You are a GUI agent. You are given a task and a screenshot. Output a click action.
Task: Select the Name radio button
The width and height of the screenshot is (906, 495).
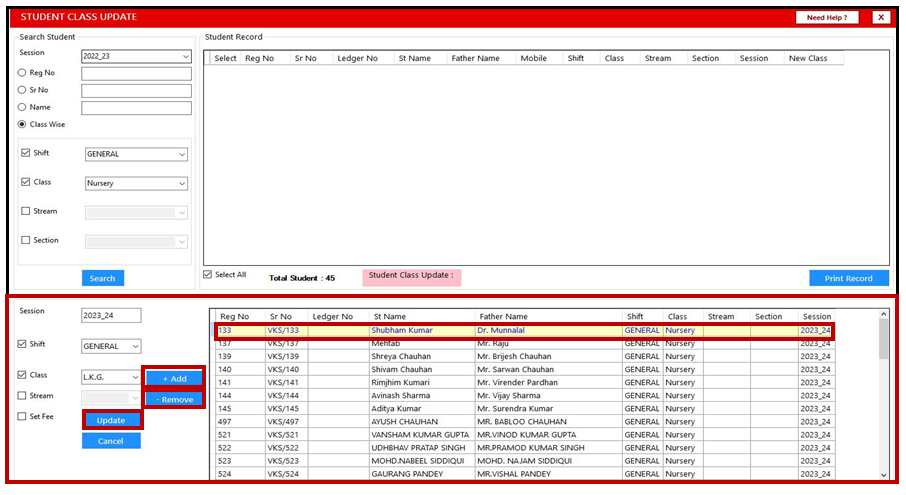[x=22, y=107]
